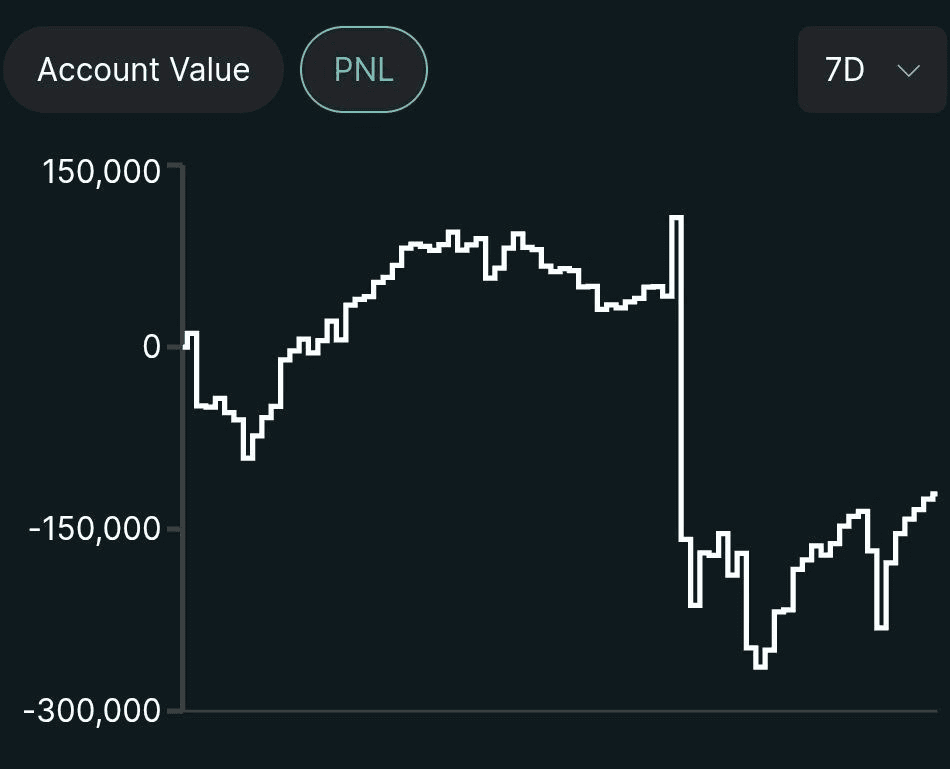Select the PNL tab
Screen dimensions: 950x769
364,70
